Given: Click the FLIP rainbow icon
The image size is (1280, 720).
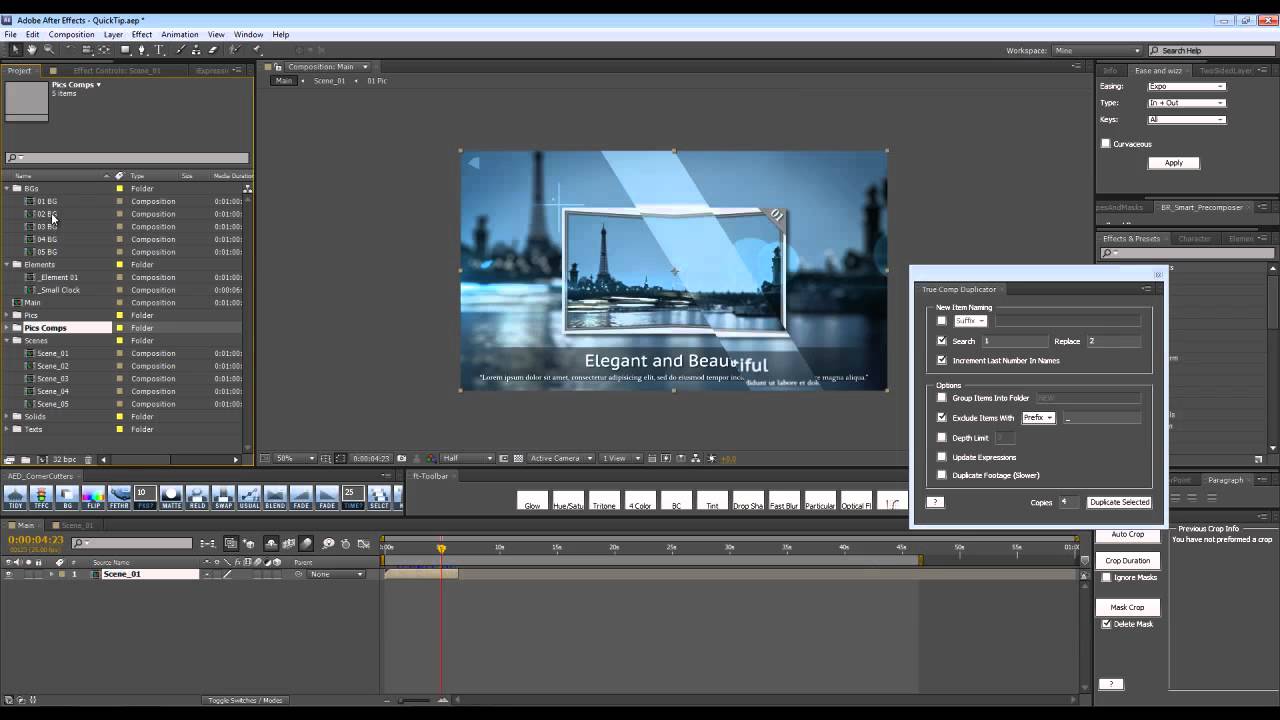Looking at the screenshot, I should click(93, 498).
